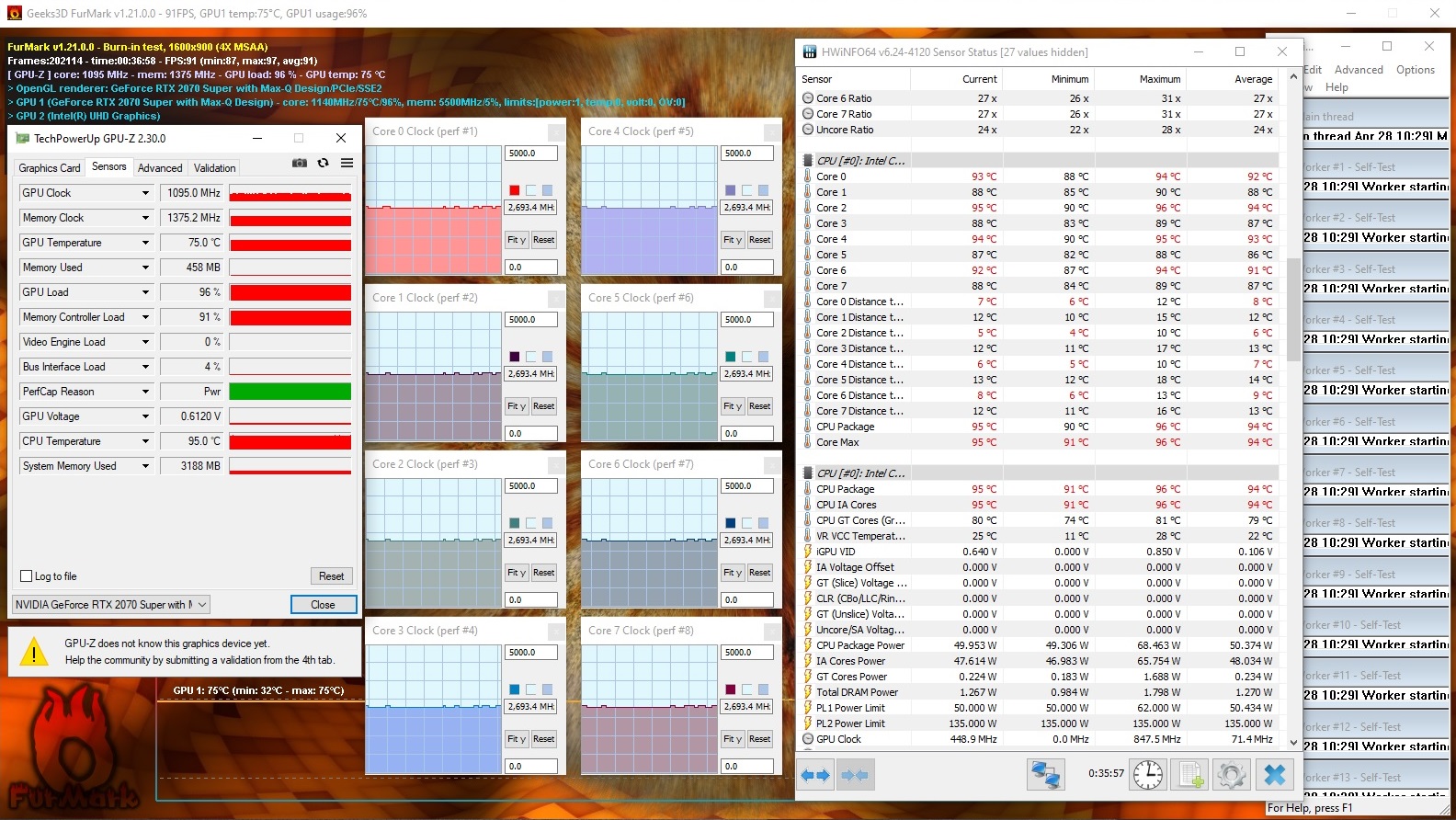Close the Core 5 Clock graph window
Image resolution: width=1456 pixels, height=820 pixels.
point(773,299)
